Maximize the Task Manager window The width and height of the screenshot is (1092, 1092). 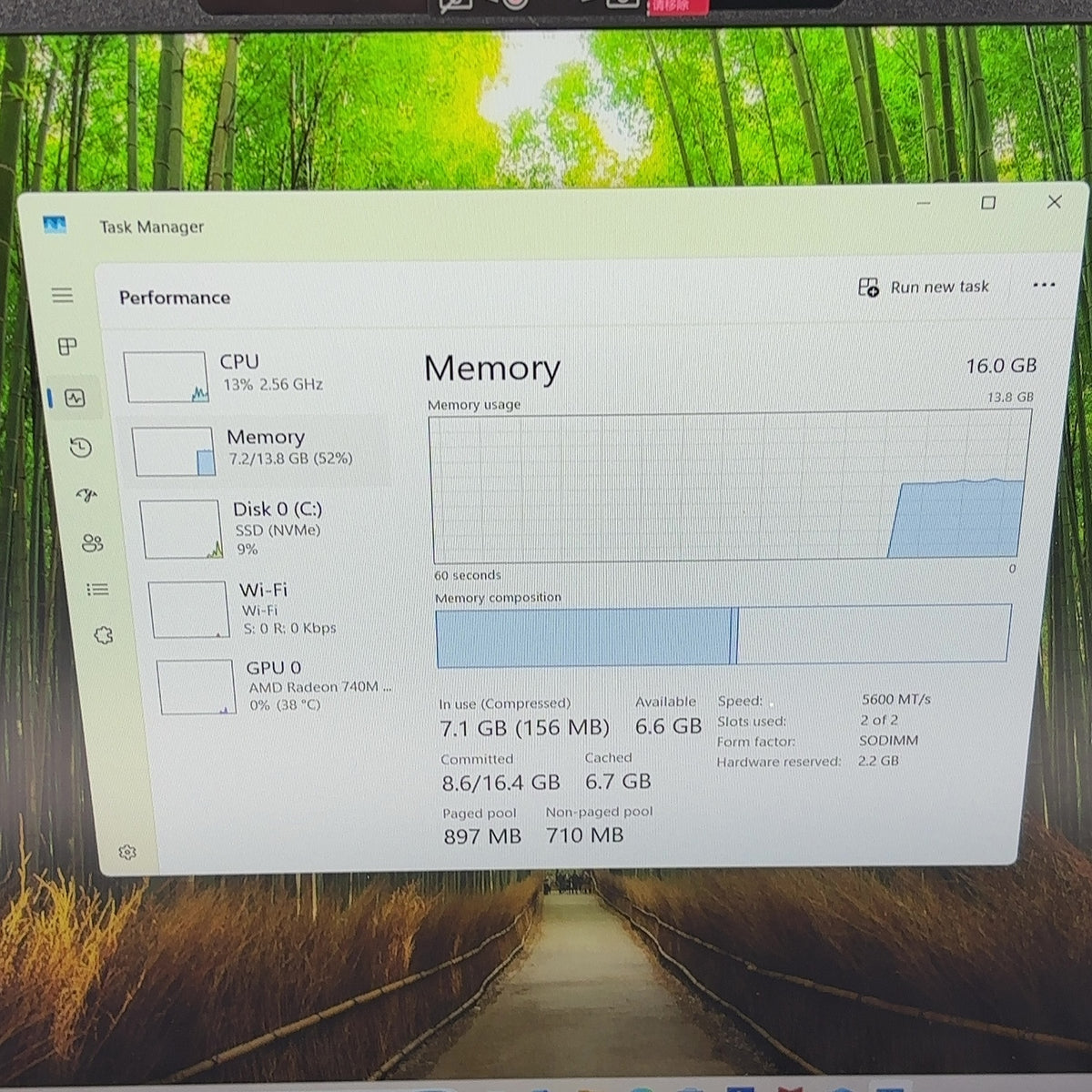coord(988,202)
